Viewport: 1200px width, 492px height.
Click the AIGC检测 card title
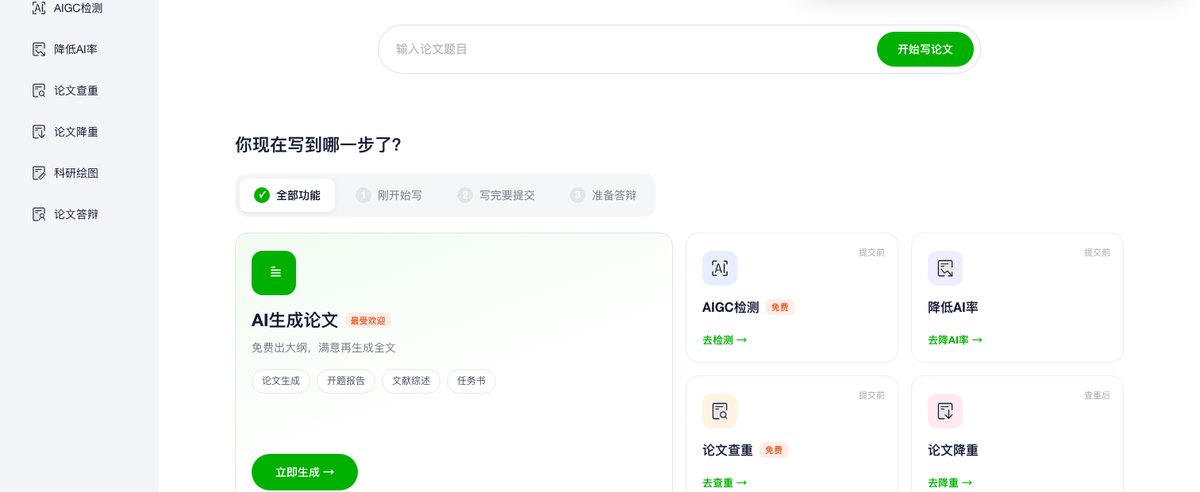click(731, 308)
